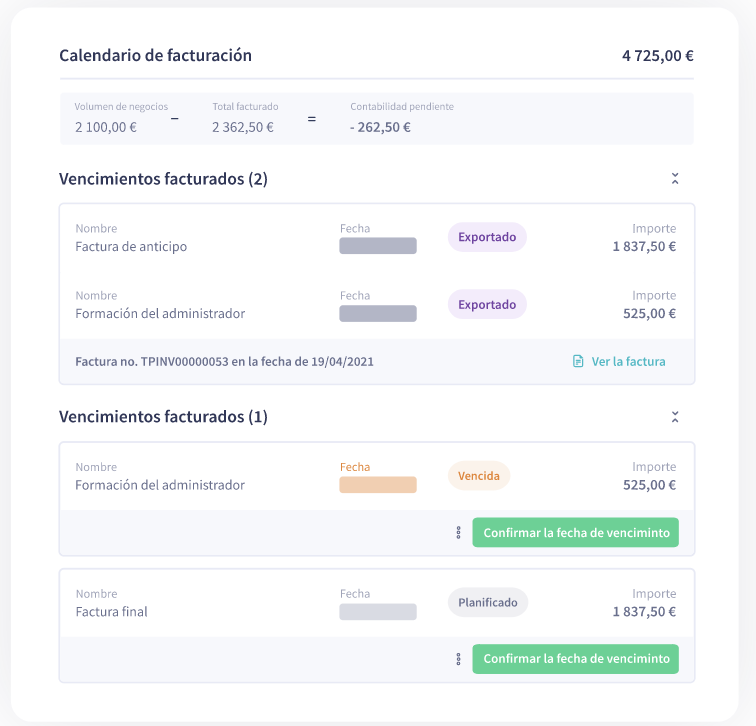This screenshot has height=726, width=756.
Task: Collapse the Vencimientos facturados (1) section
Action: [675, 417]
